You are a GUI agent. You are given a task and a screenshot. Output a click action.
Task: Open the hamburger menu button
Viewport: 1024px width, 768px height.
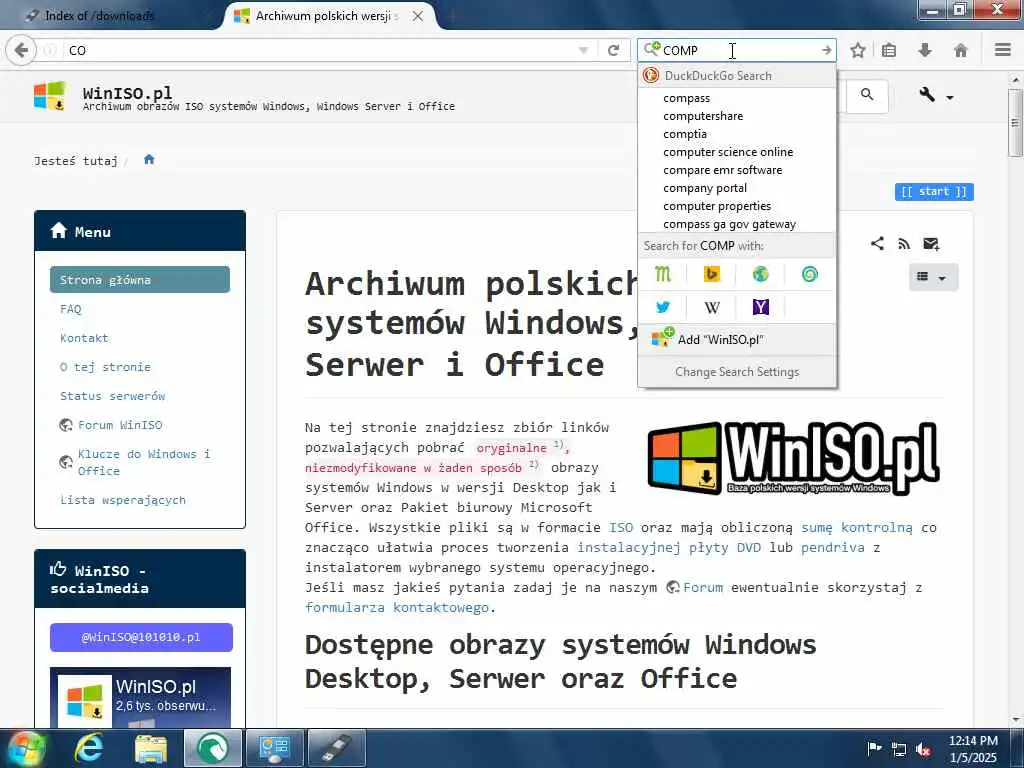point(1003,50)
